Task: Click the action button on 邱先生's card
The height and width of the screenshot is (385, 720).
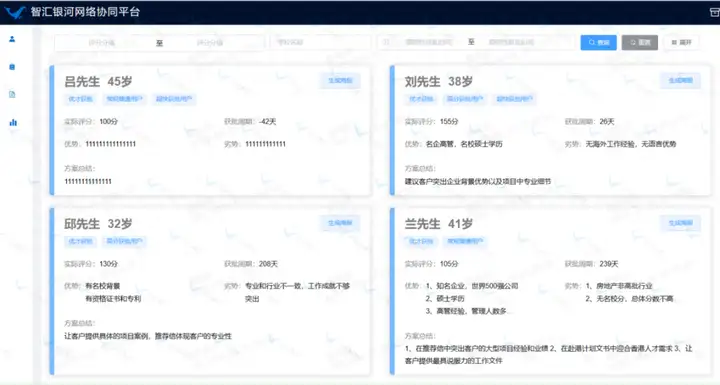Action: pos(340,223)
